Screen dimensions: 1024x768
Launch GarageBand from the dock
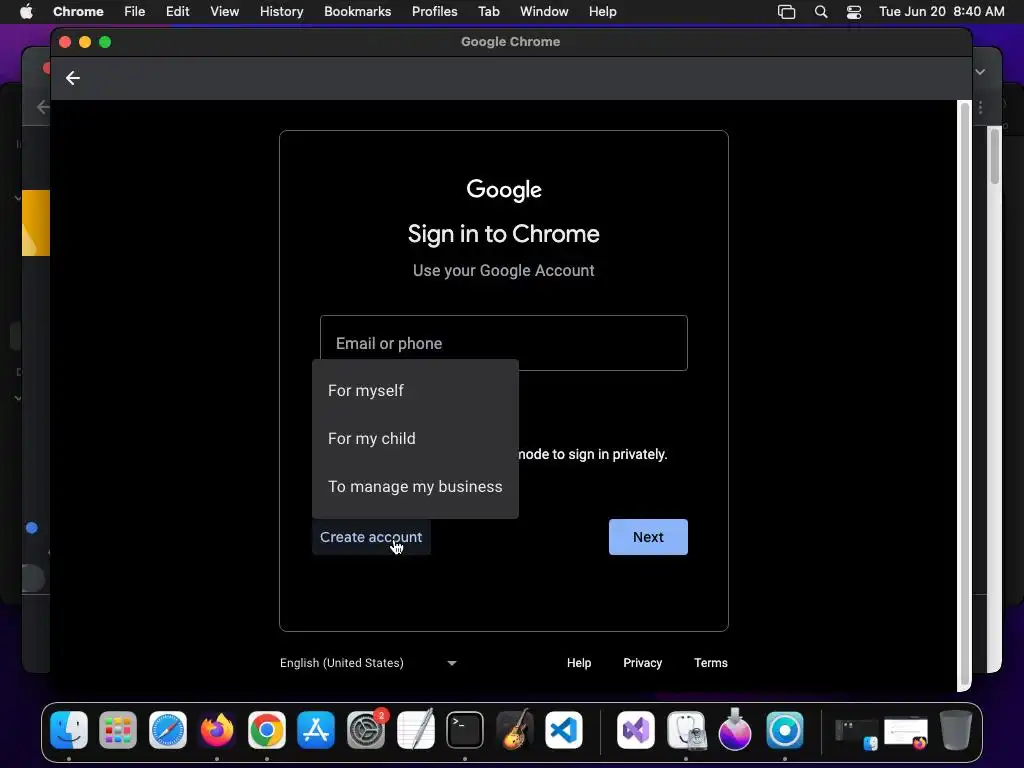515,729
